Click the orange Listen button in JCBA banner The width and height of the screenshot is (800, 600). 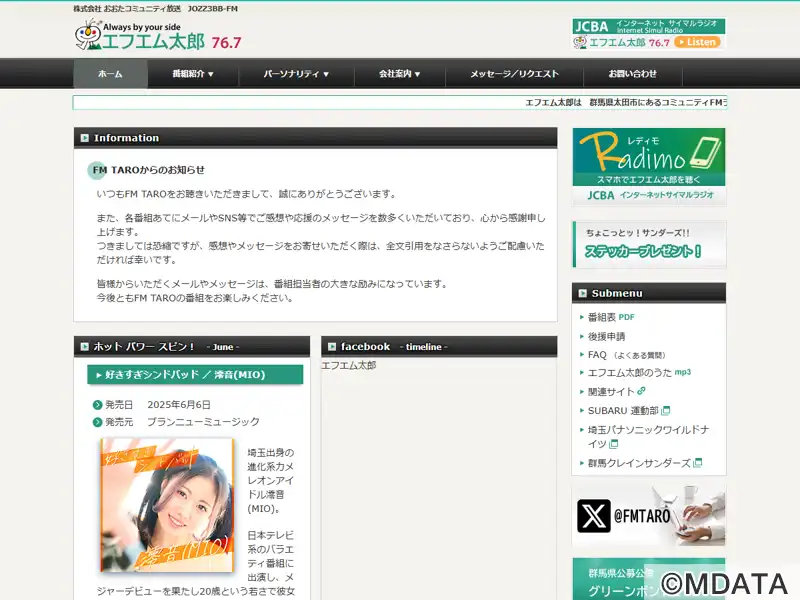point(697,42)
